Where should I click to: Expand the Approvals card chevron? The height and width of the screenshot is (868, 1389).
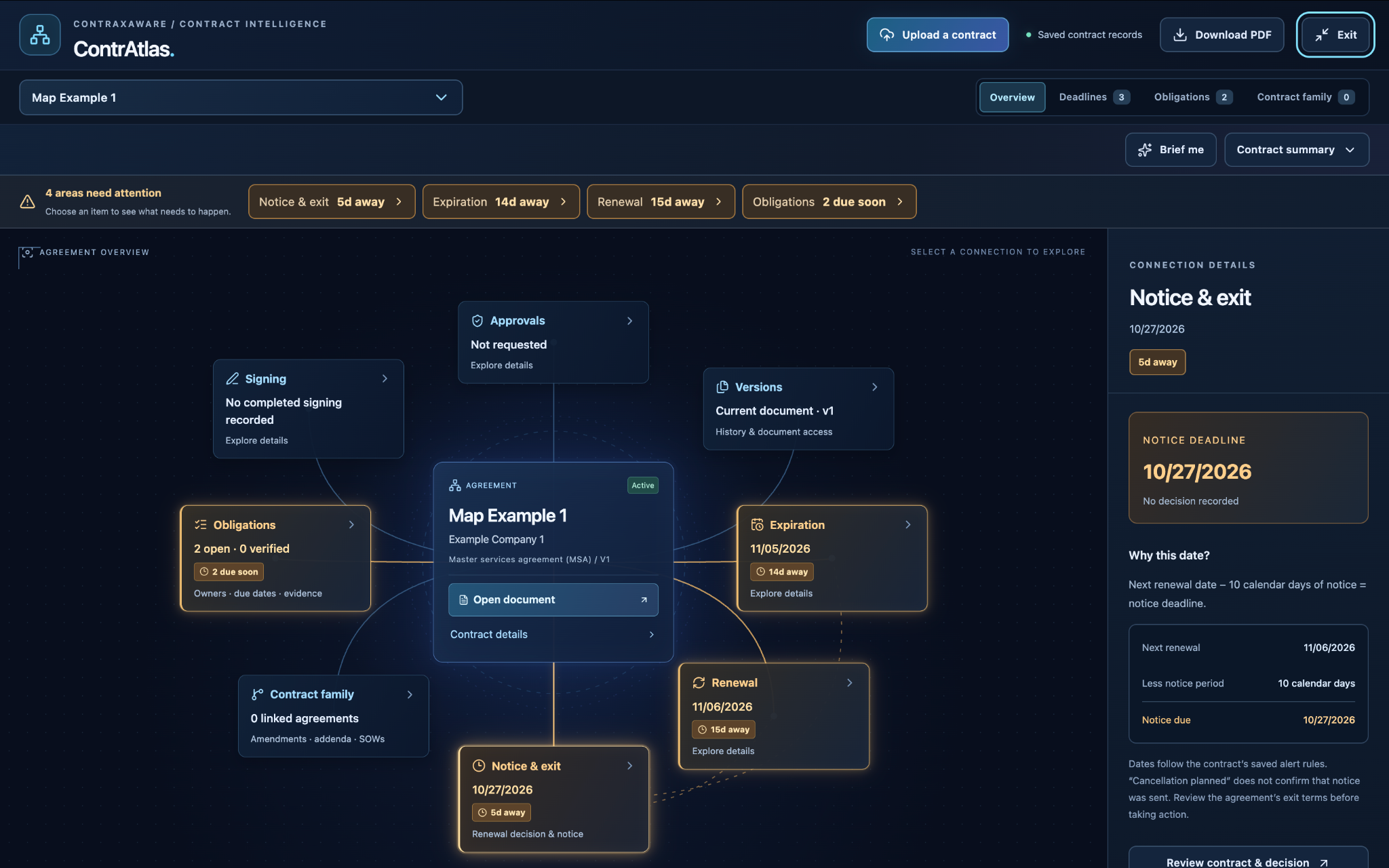(630, 321)
